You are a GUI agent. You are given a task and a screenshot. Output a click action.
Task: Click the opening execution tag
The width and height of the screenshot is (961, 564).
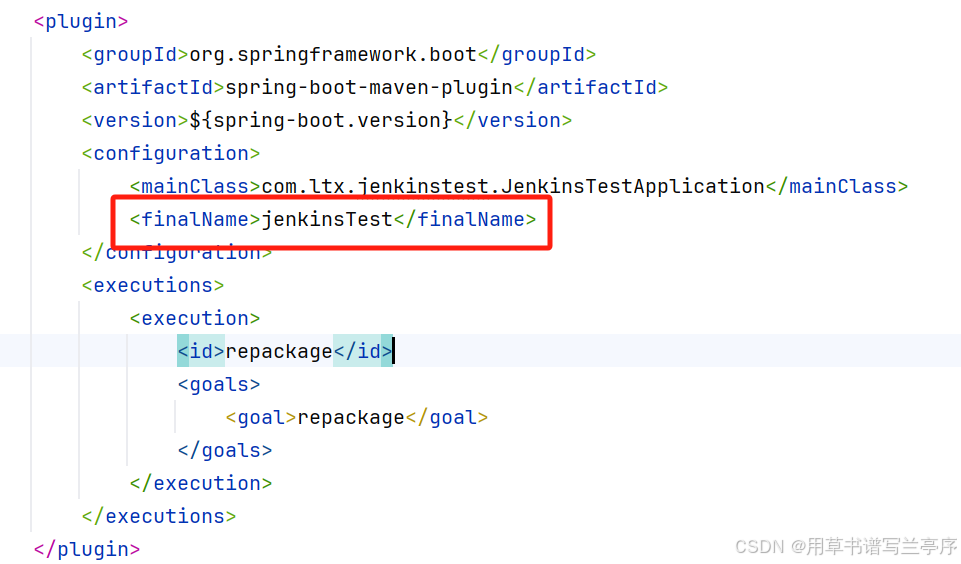click(x=195, y=319)
